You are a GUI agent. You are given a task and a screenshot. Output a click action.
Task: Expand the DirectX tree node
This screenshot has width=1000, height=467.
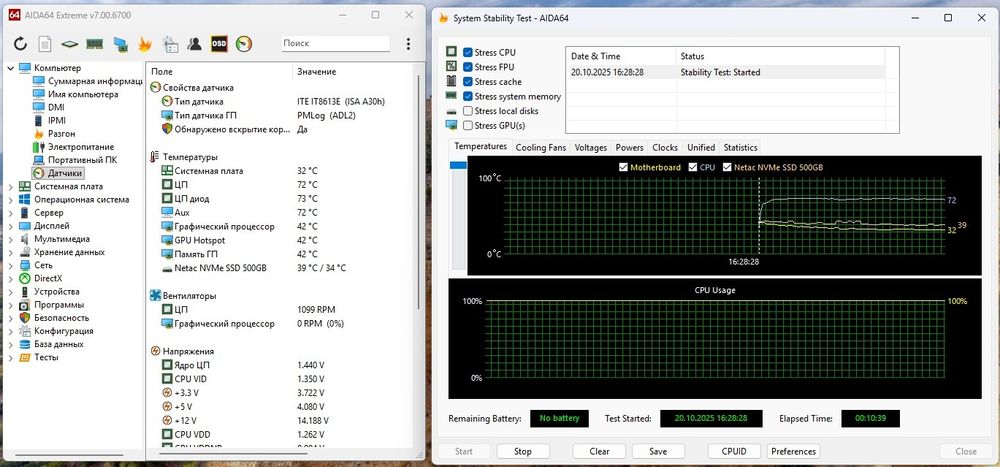tap(10, 278)
